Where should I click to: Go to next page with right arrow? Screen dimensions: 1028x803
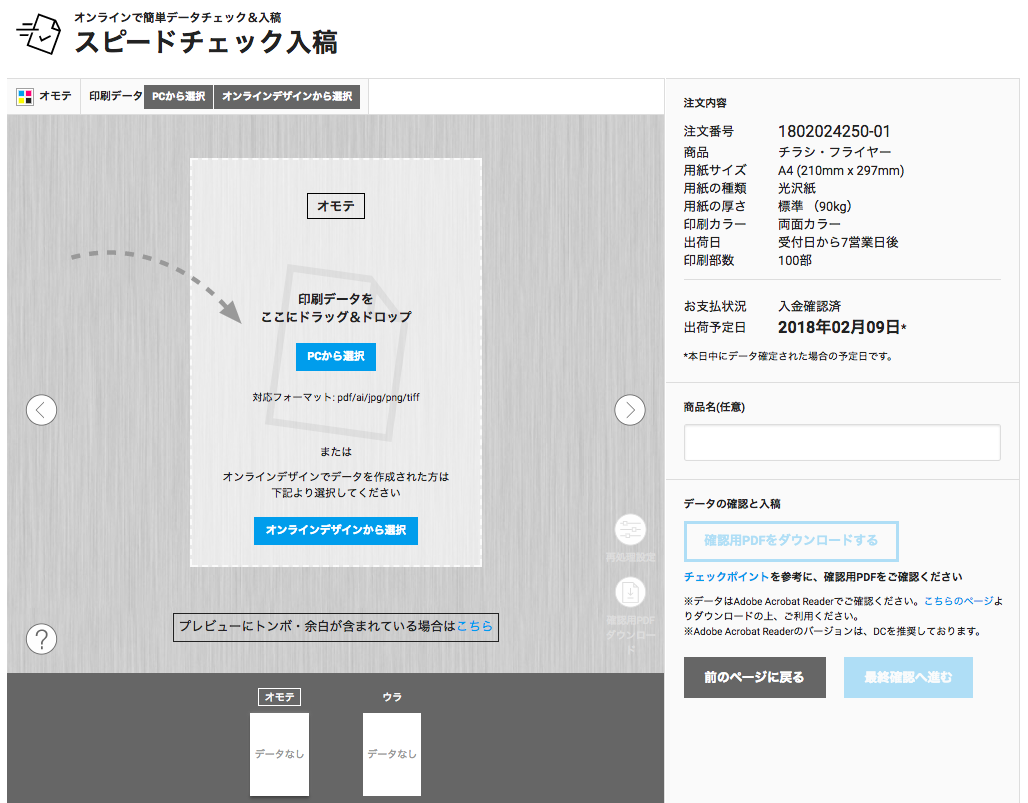click(x=629, y=410)
